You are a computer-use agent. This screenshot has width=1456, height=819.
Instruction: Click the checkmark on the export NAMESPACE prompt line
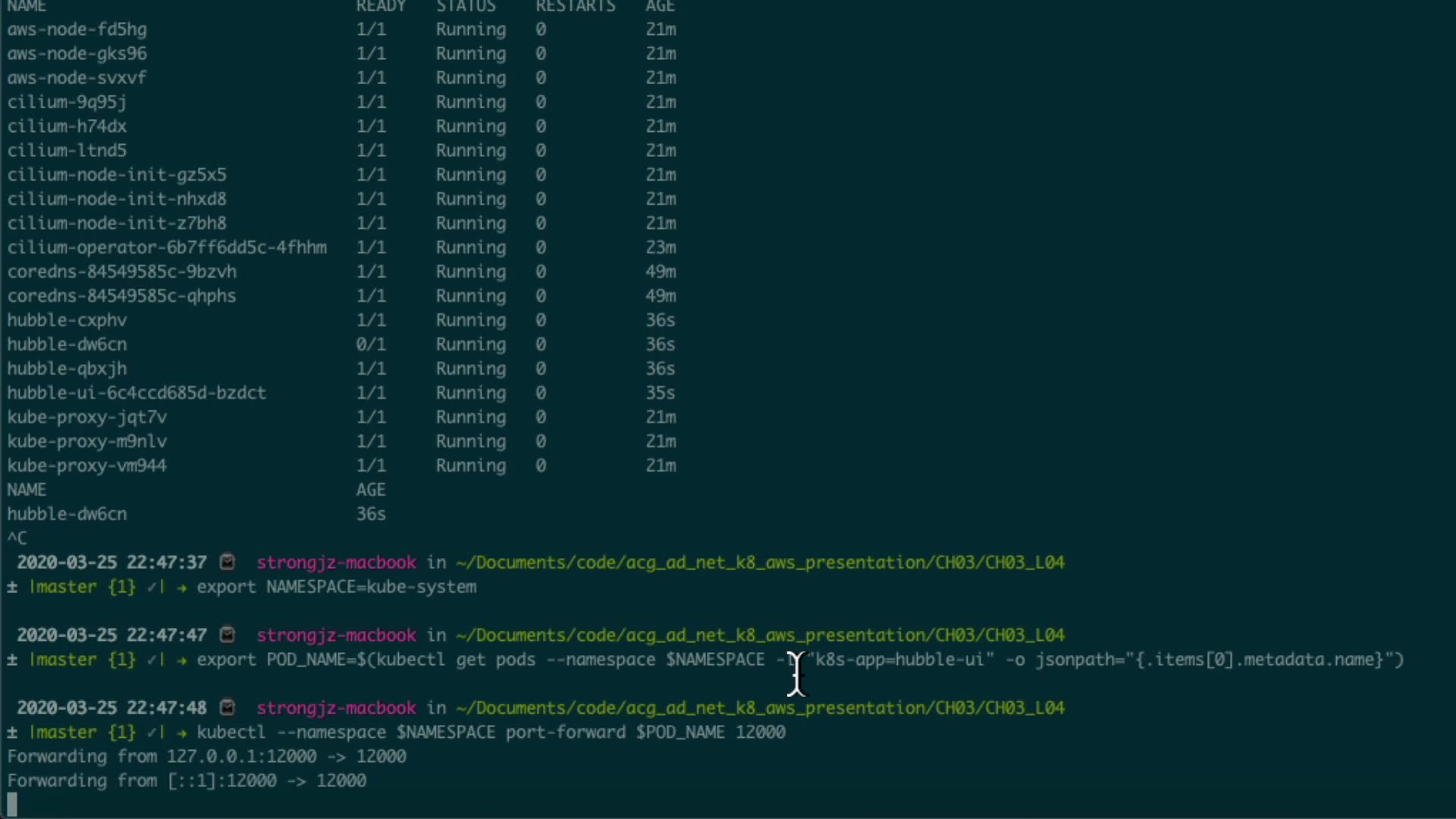tap(152, 587)
